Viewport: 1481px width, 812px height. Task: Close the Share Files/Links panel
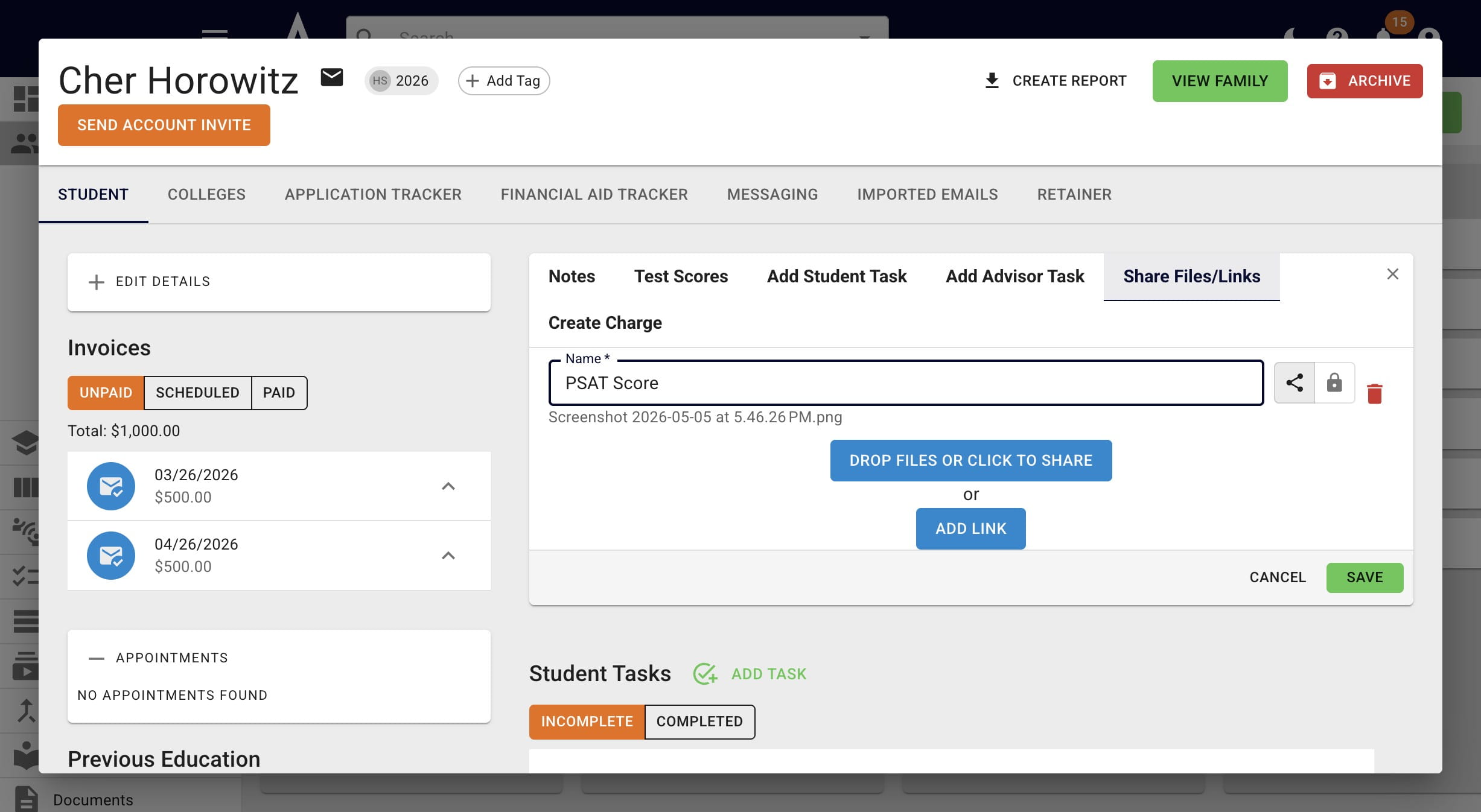pyautogui.click(x=1392, y=274)
